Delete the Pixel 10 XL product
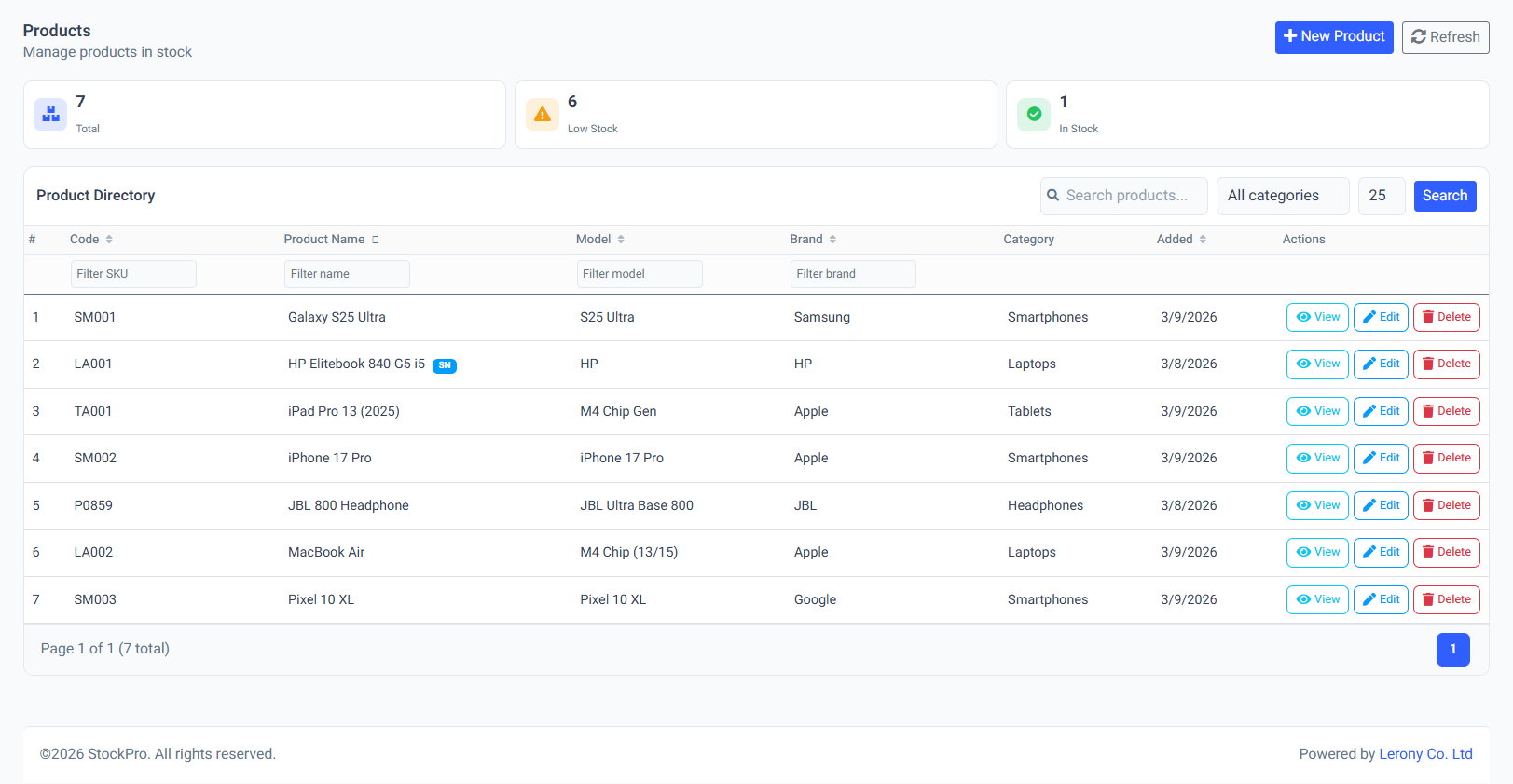The height and width of the screenshot is (784, 1513). tap(1446, 599)
